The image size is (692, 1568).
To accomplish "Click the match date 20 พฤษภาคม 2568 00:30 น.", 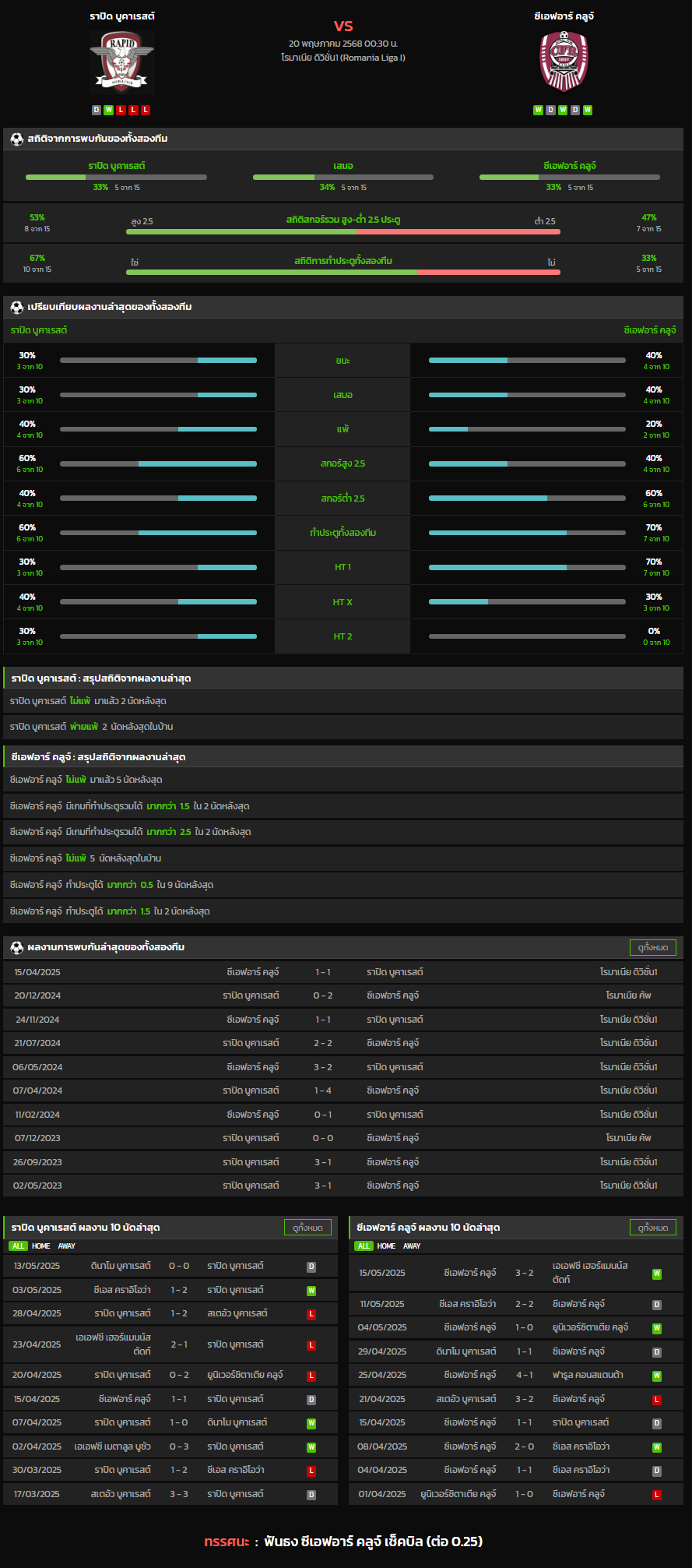I will pos(343,44).
